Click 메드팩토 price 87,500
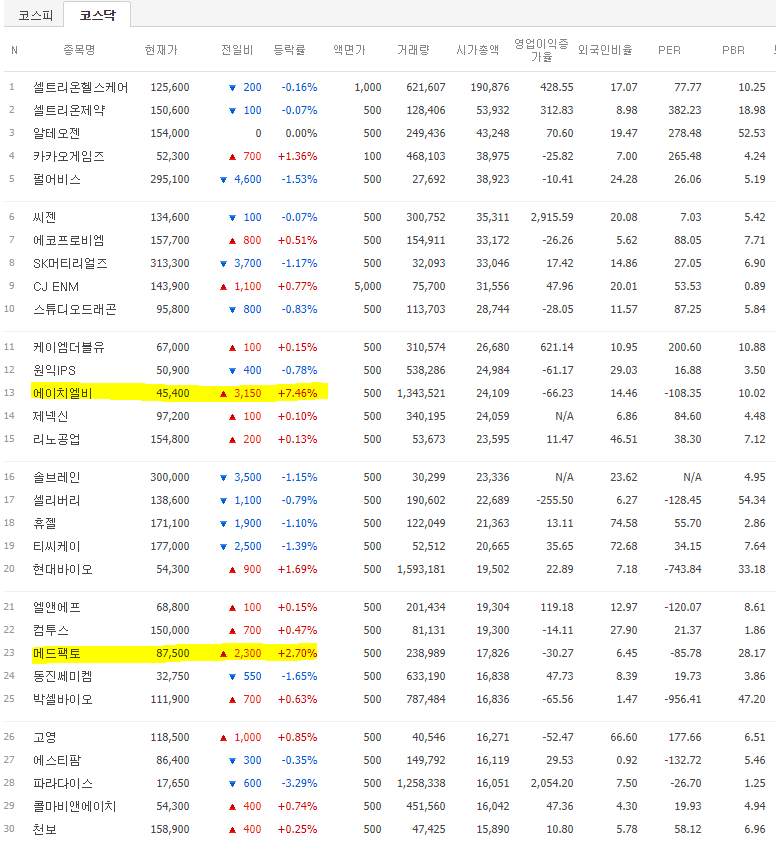Viewport: 776px width, 843px height. 173,654
